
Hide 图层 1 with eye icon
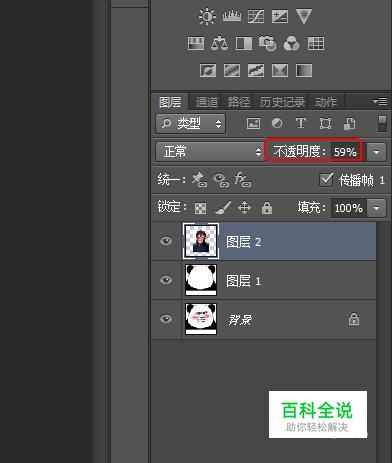pos(166,280)
